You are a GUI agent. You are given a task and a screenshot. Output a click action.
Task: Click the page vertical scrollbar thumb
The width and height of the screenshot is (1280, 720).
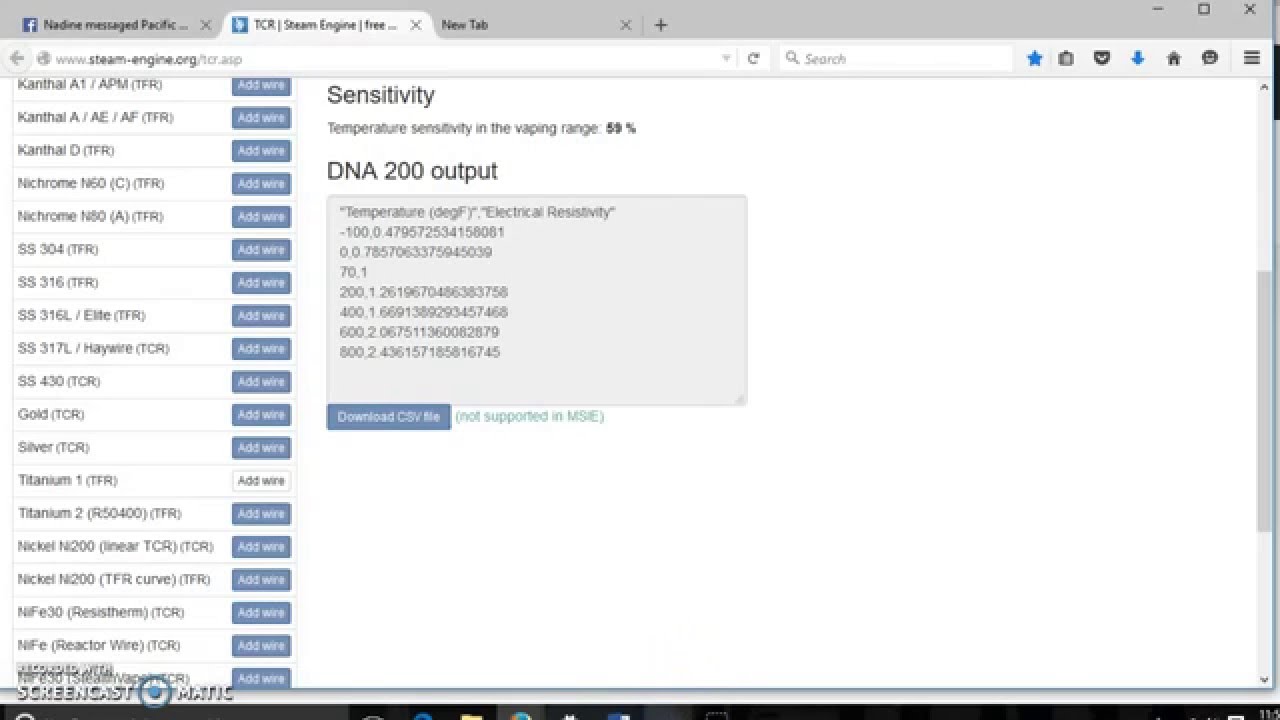coord(1264,401)
